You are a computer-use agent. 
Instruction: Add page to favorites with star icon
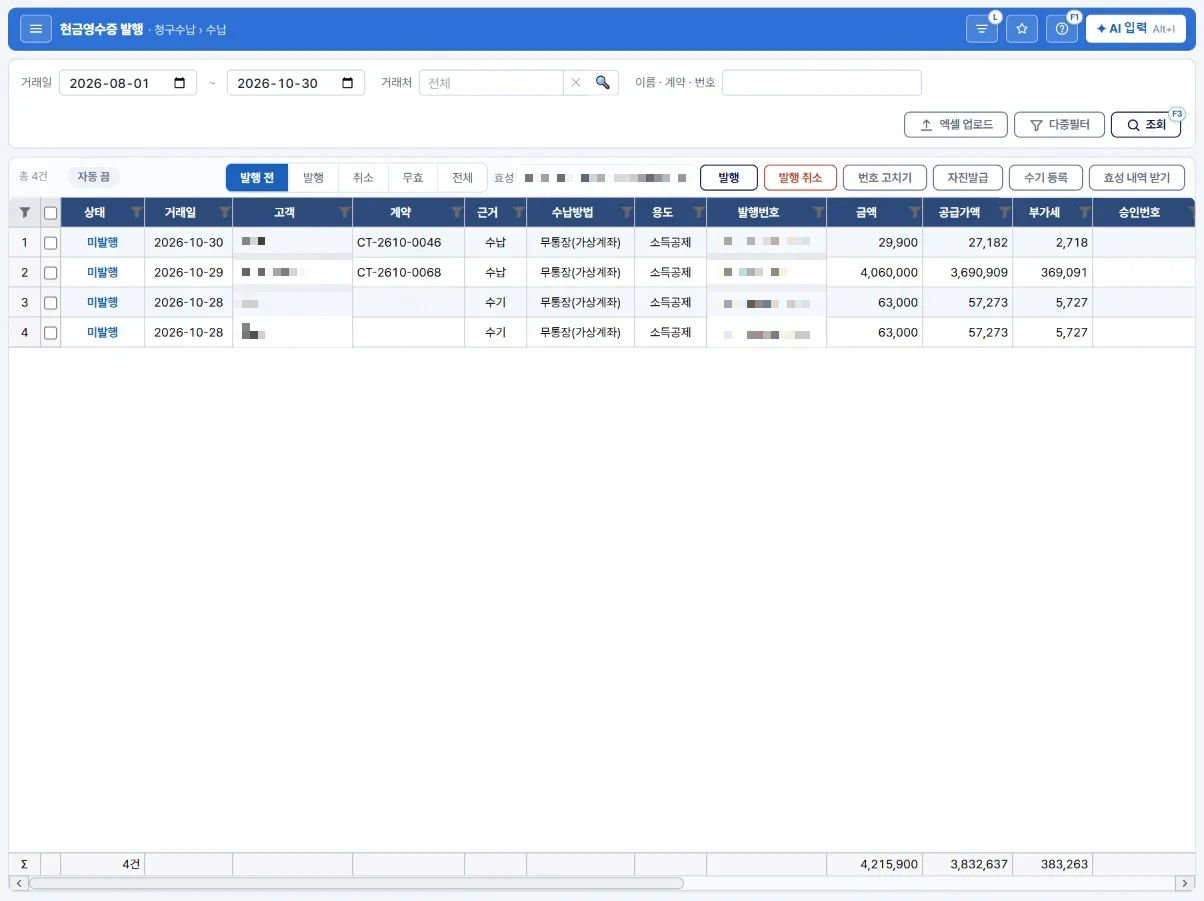(1022, 29)
